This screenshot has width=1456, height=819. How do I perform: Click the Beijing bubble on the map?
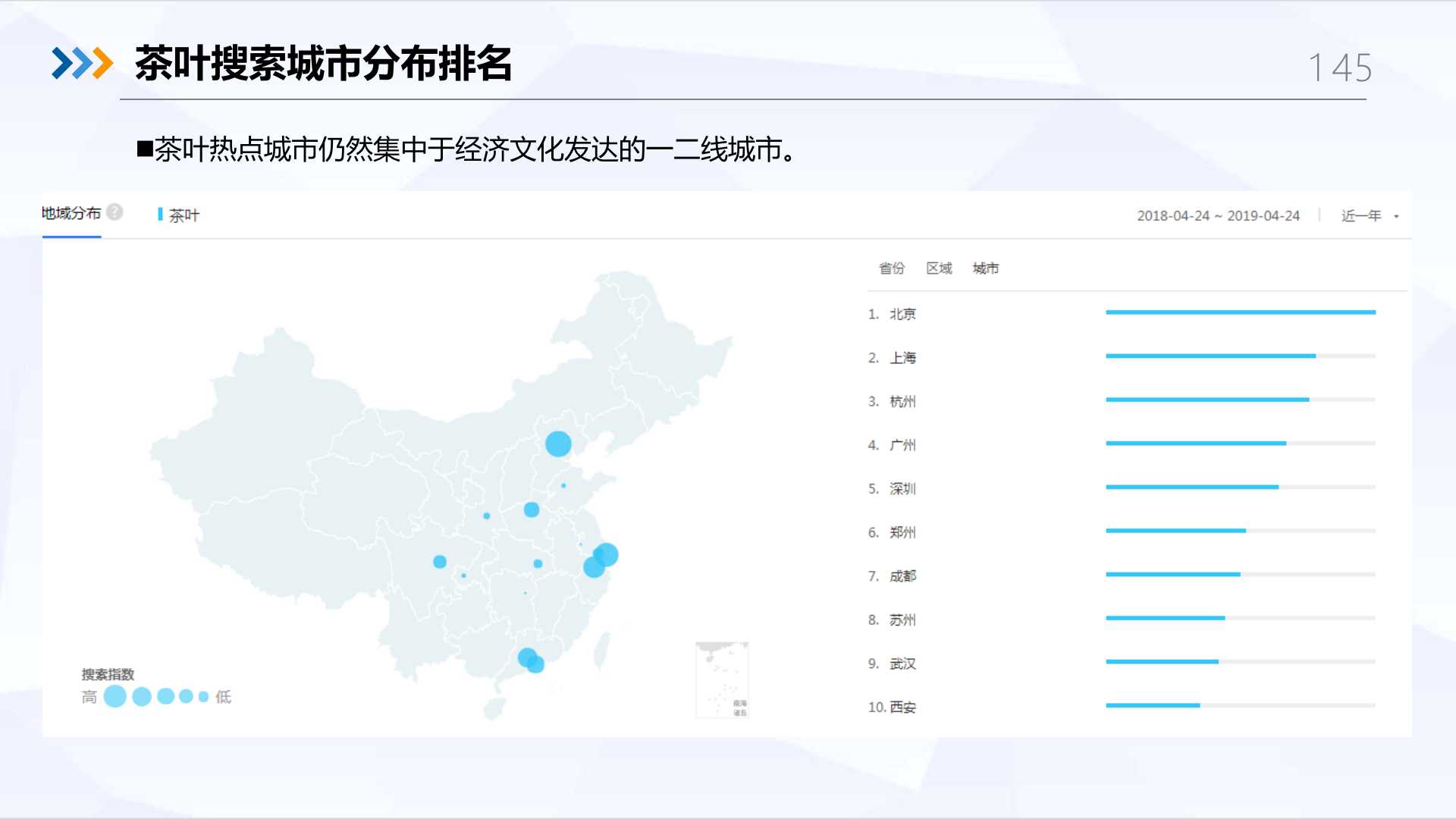pyautogui.click(x=558, y=444)
